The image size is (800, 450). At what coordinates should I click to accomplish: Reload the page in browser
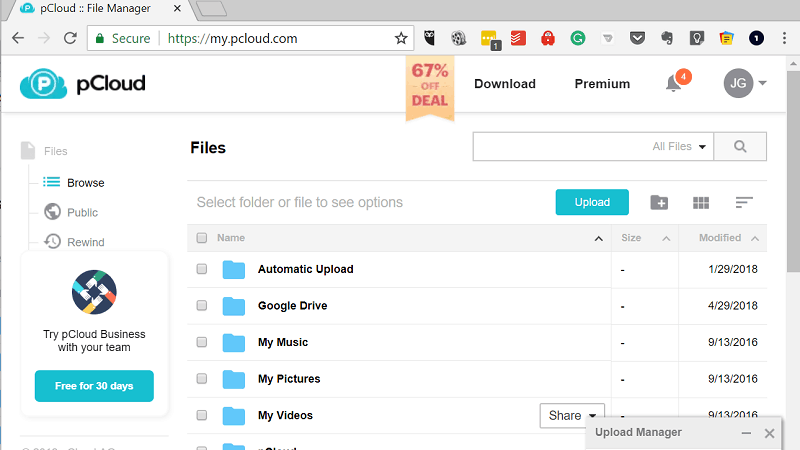[x=70, y=38]
